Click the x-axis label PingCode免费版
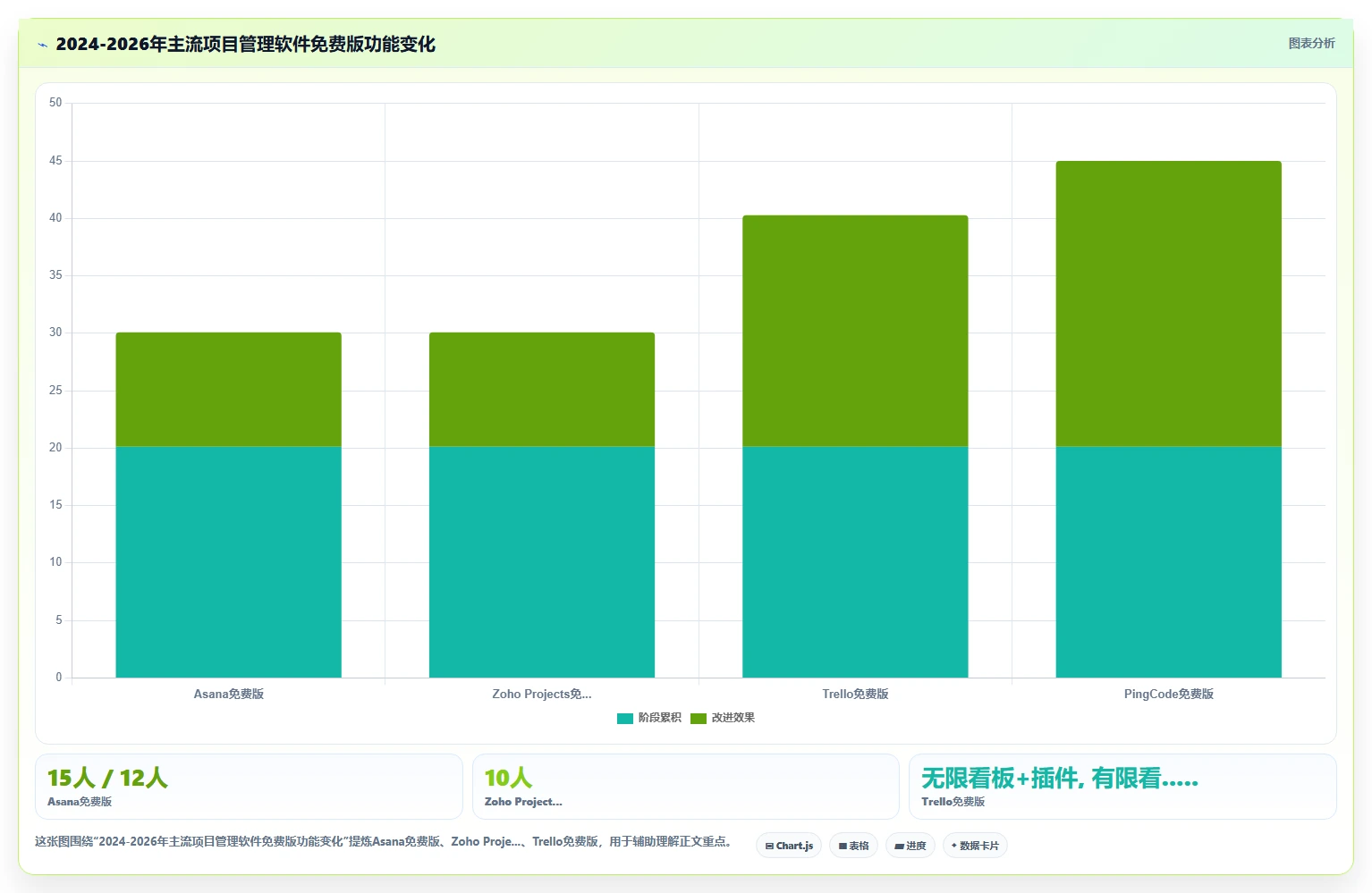Screen dimensions: 1372x893 [x=1168, y=694]
